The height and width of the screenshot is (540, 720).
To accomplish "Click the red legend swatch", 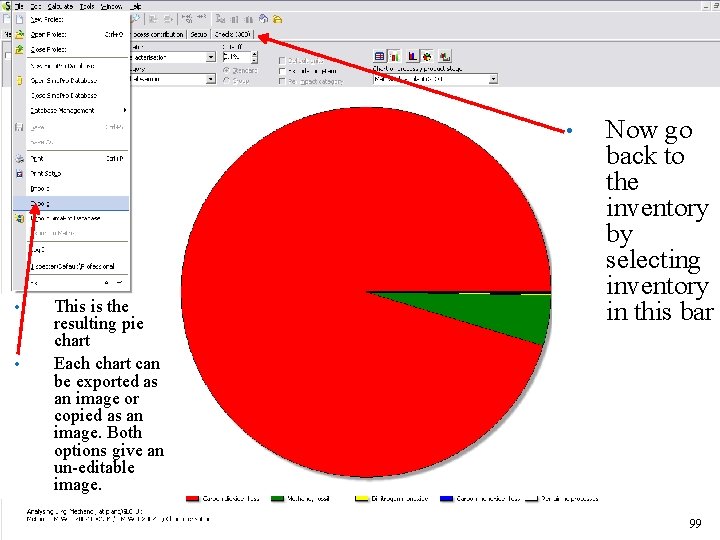I will pos(192,499).
